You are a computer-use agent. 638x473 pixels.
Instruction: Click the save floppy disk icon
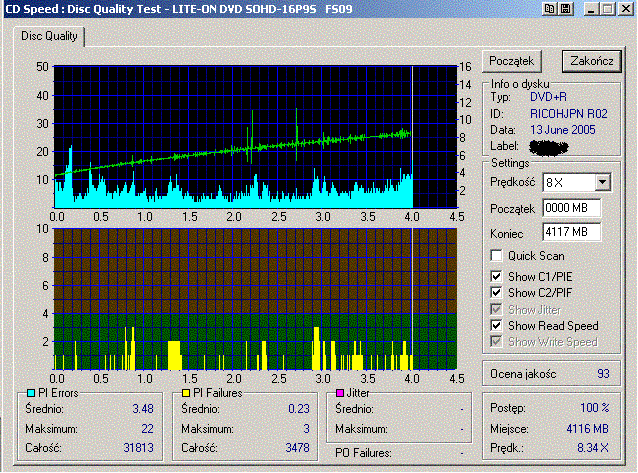click(566, 9)
